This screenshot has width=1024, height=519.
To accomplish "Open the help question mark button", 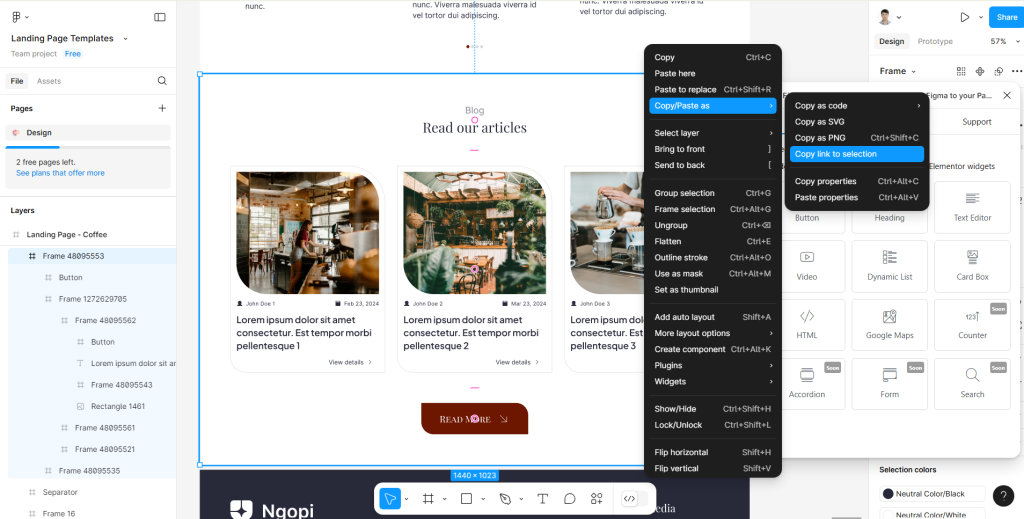I will 1003,495.
